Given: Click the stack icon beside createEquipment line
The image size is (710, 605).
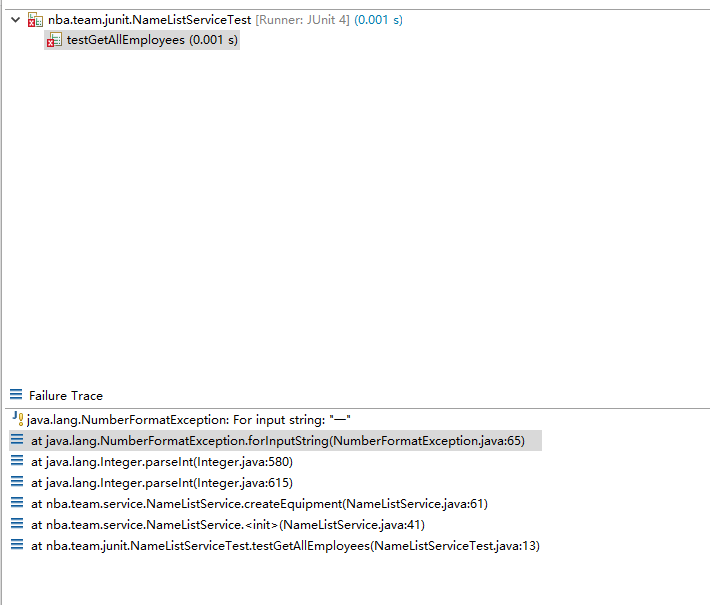Looking at the screenshot, I should pyautogui.click(x=17, y=502).
